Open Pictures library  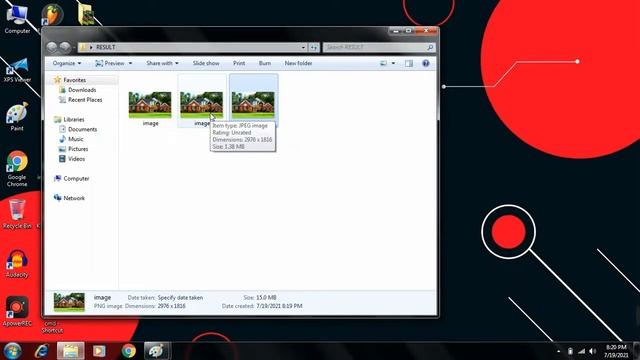[78, 149]
